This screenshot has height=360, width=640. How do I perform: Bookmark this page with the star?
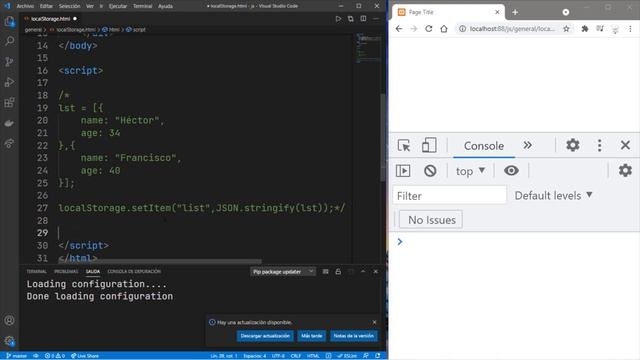pyautogui.click(x=566, y=29)
